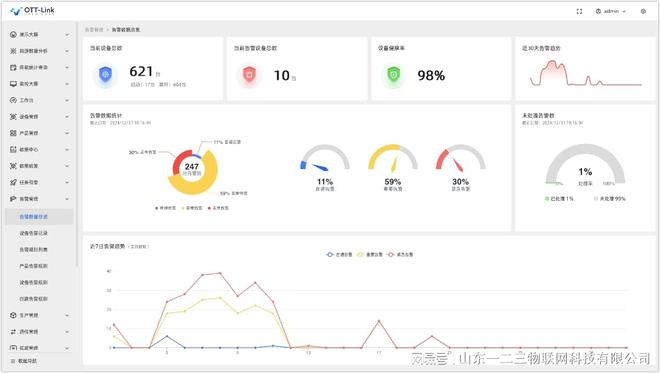Open the settings gear icon at top right
This screenshot has width=660, height=373.
pos(643,11)
